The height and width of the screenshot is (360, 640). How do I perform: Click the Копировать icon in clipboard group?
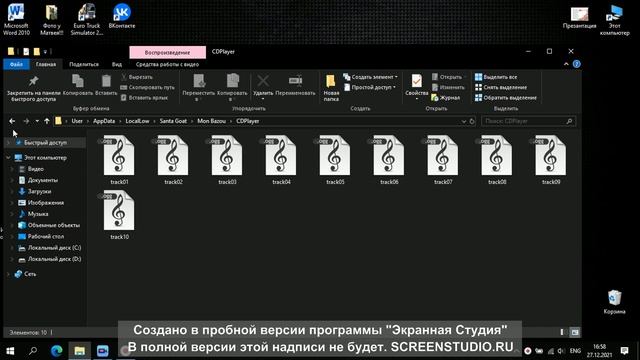[x=78, y=81]
